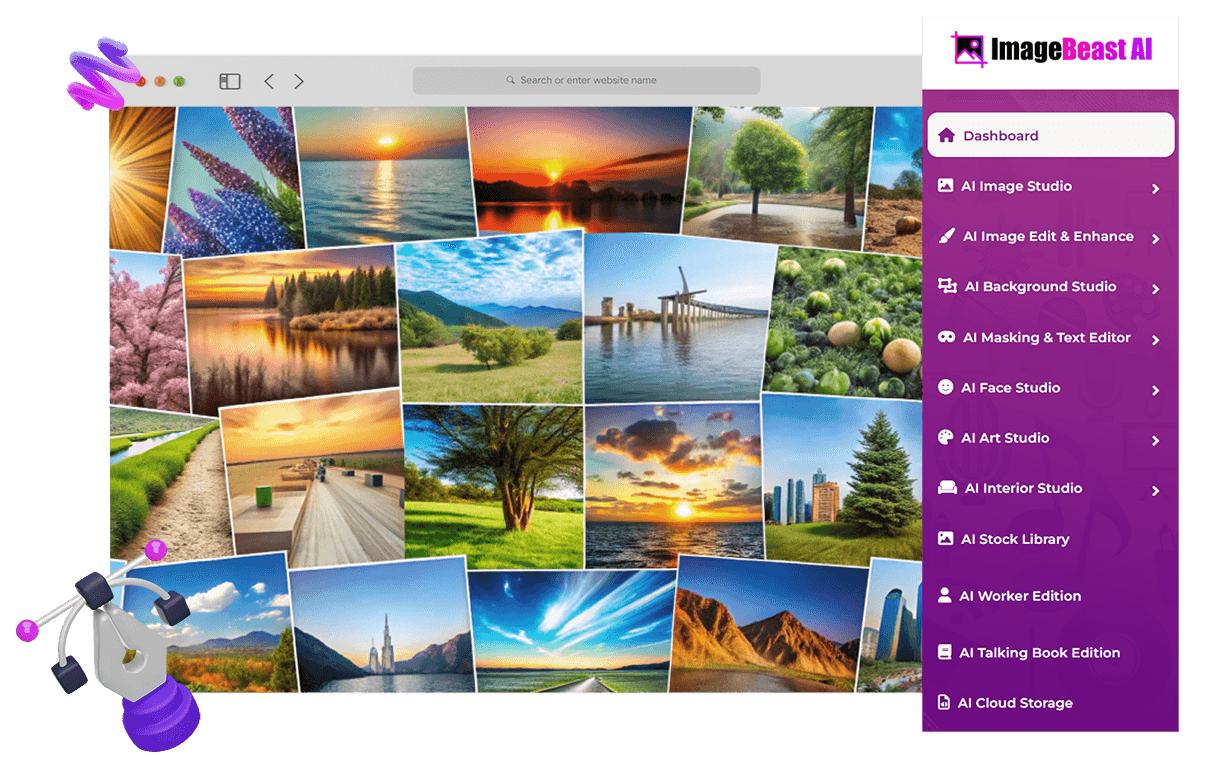Click the AI Interior Studio sofa icon

tap(946, 488)
